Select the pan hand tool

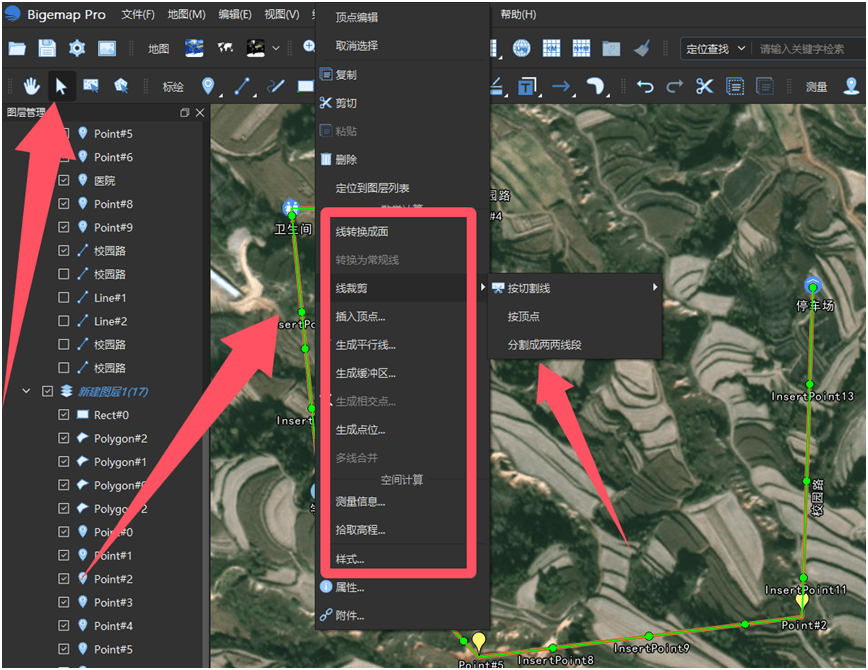[x=32, y=86]
